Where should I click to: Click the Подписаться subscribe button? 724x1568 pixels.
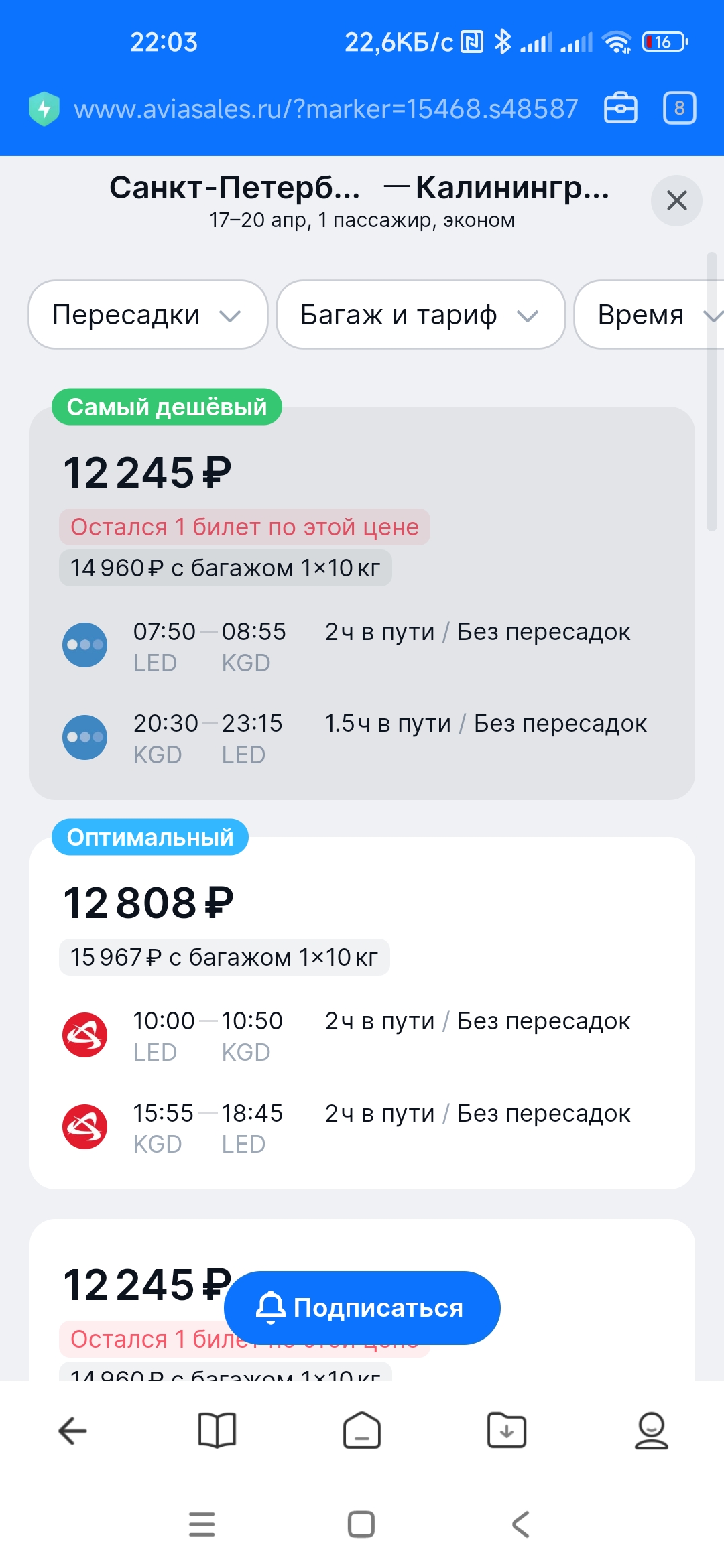(x=362, y=1308)
